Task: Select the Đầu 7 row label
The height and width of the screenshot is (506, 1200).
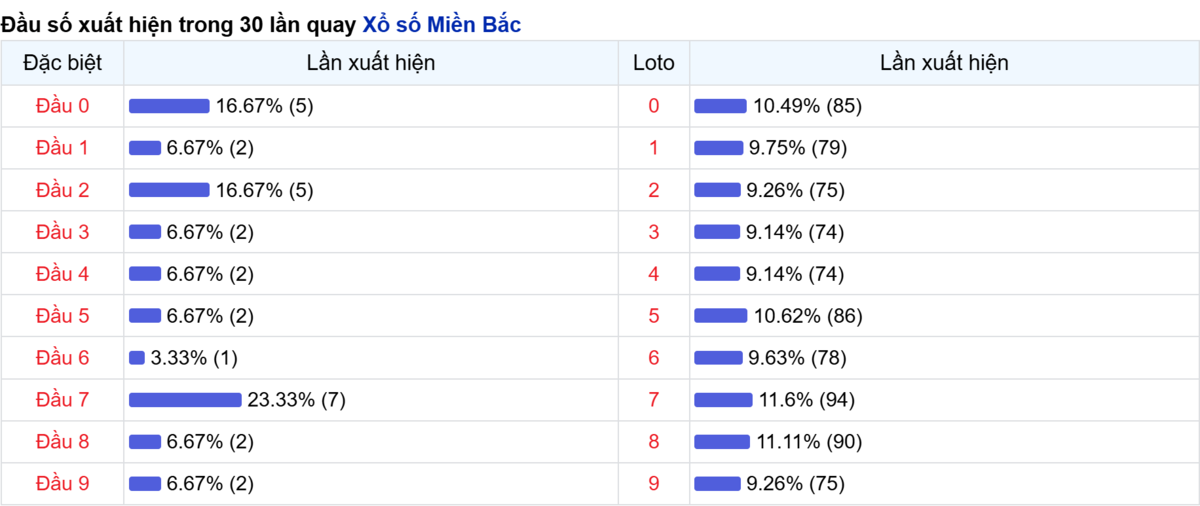Action: 62,400
